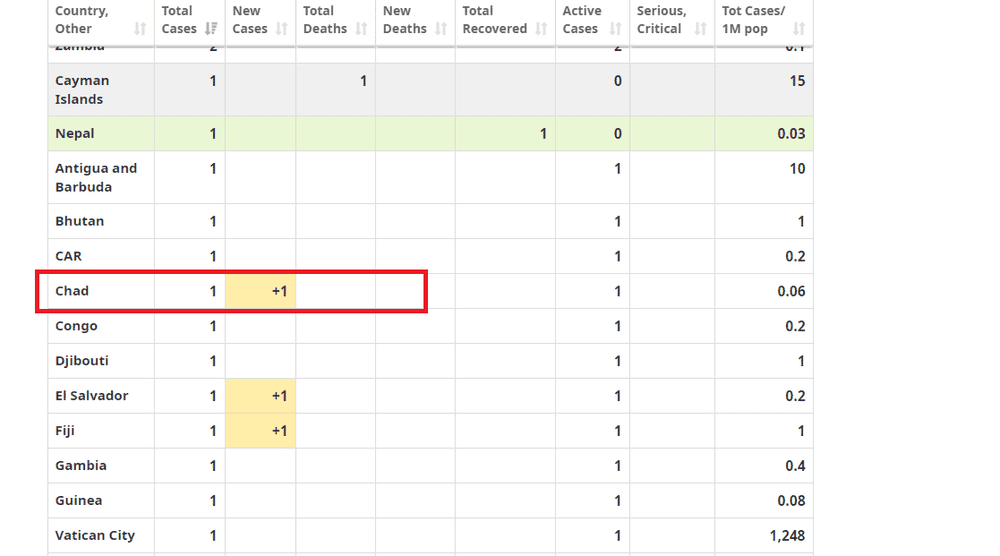Select the Nepal row name

coord(75,133)
